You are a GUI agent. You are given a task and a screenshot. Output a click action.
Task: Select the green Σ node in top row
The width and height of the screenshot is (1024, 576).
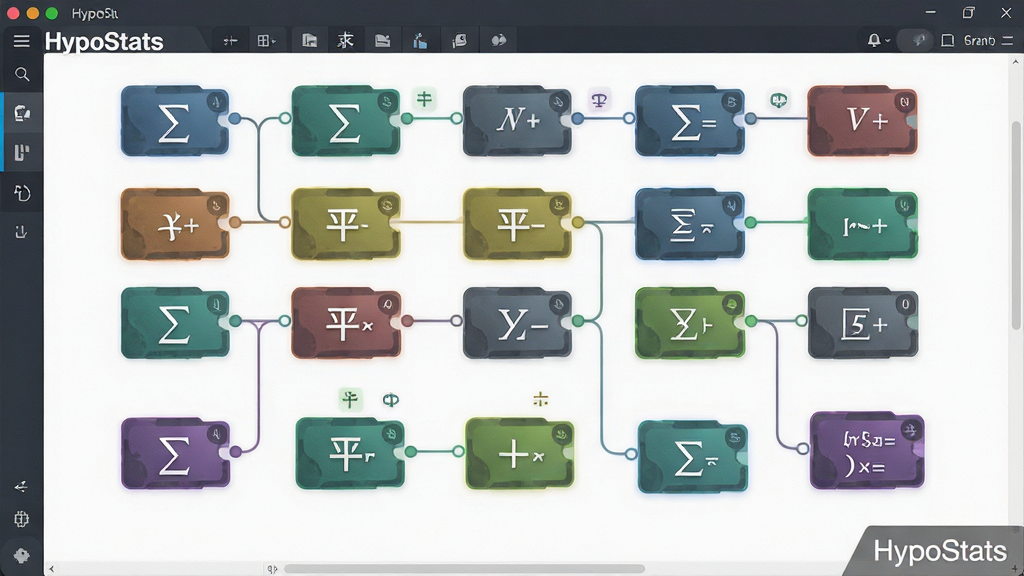coord(345,121)
